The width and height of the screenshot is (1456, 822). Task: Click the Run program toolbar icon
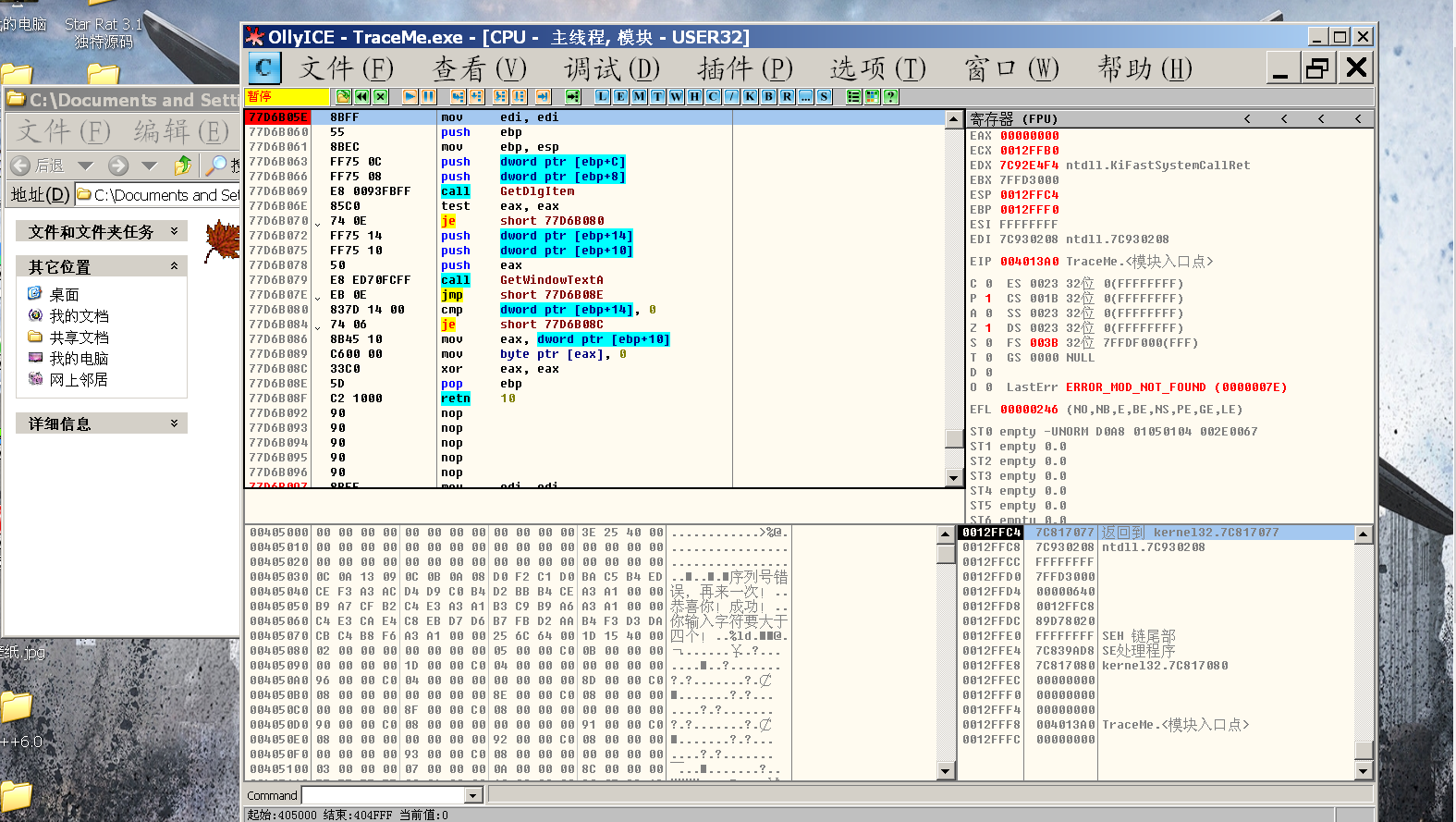[x=410, y=96]
